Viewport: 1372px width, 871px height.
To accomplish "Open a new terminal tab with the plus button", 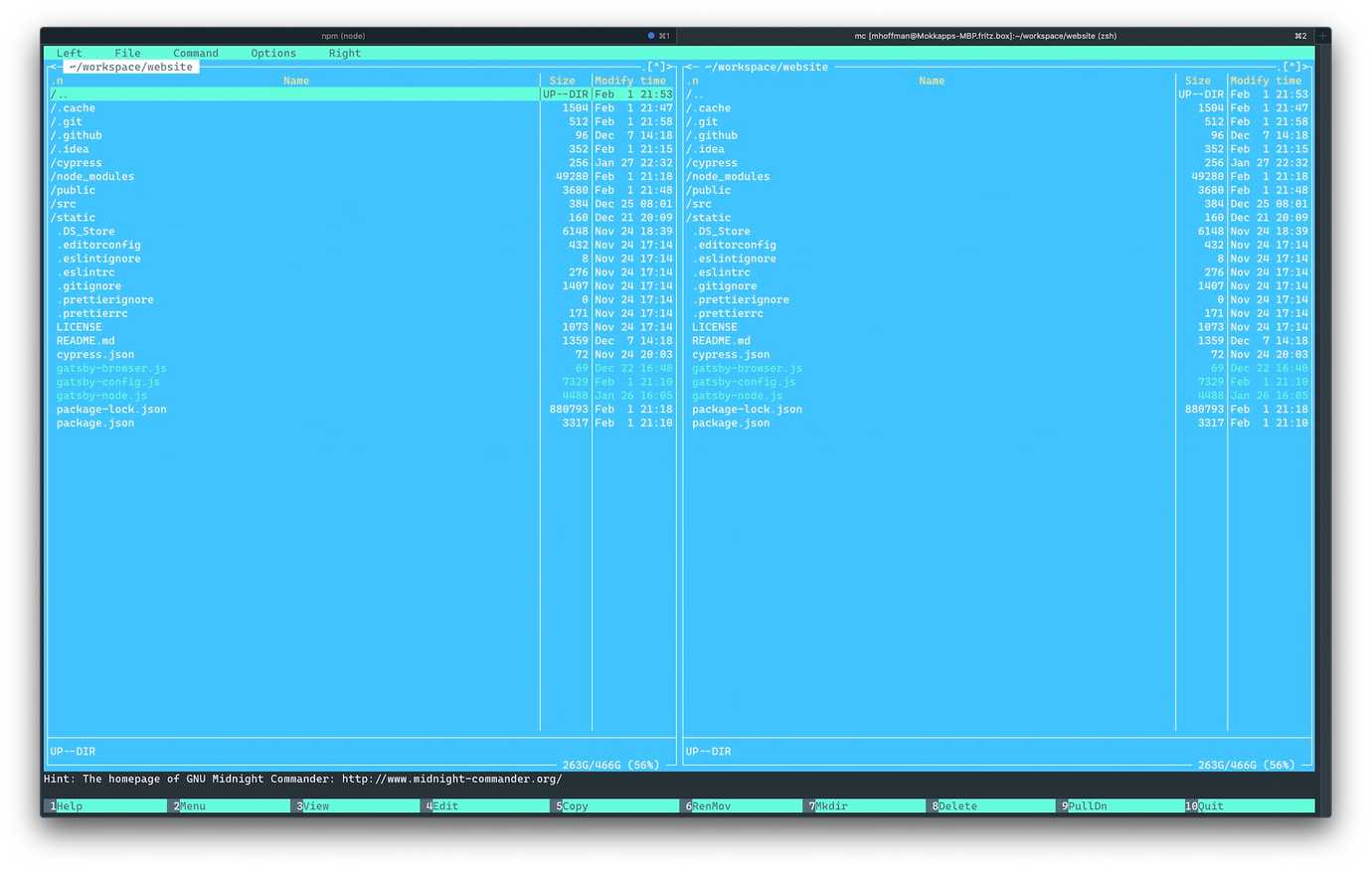I will click(1322, 36).
